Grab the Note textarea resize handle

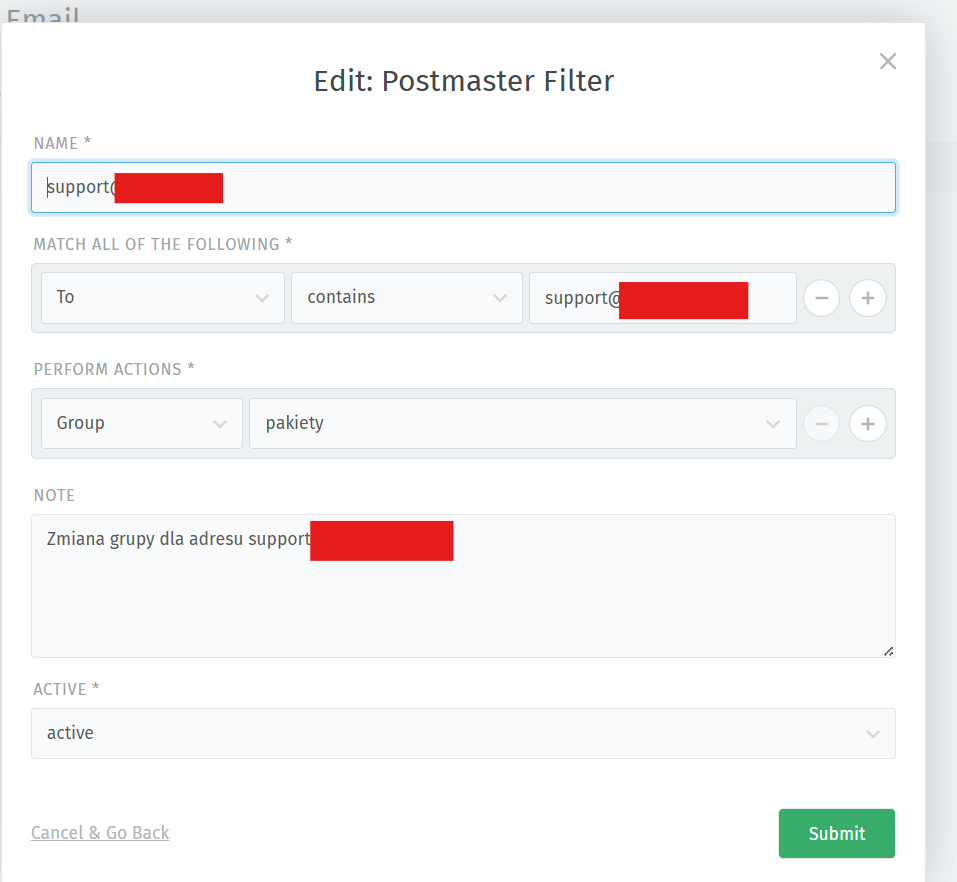pyautogui.click(x=888, y=651)
